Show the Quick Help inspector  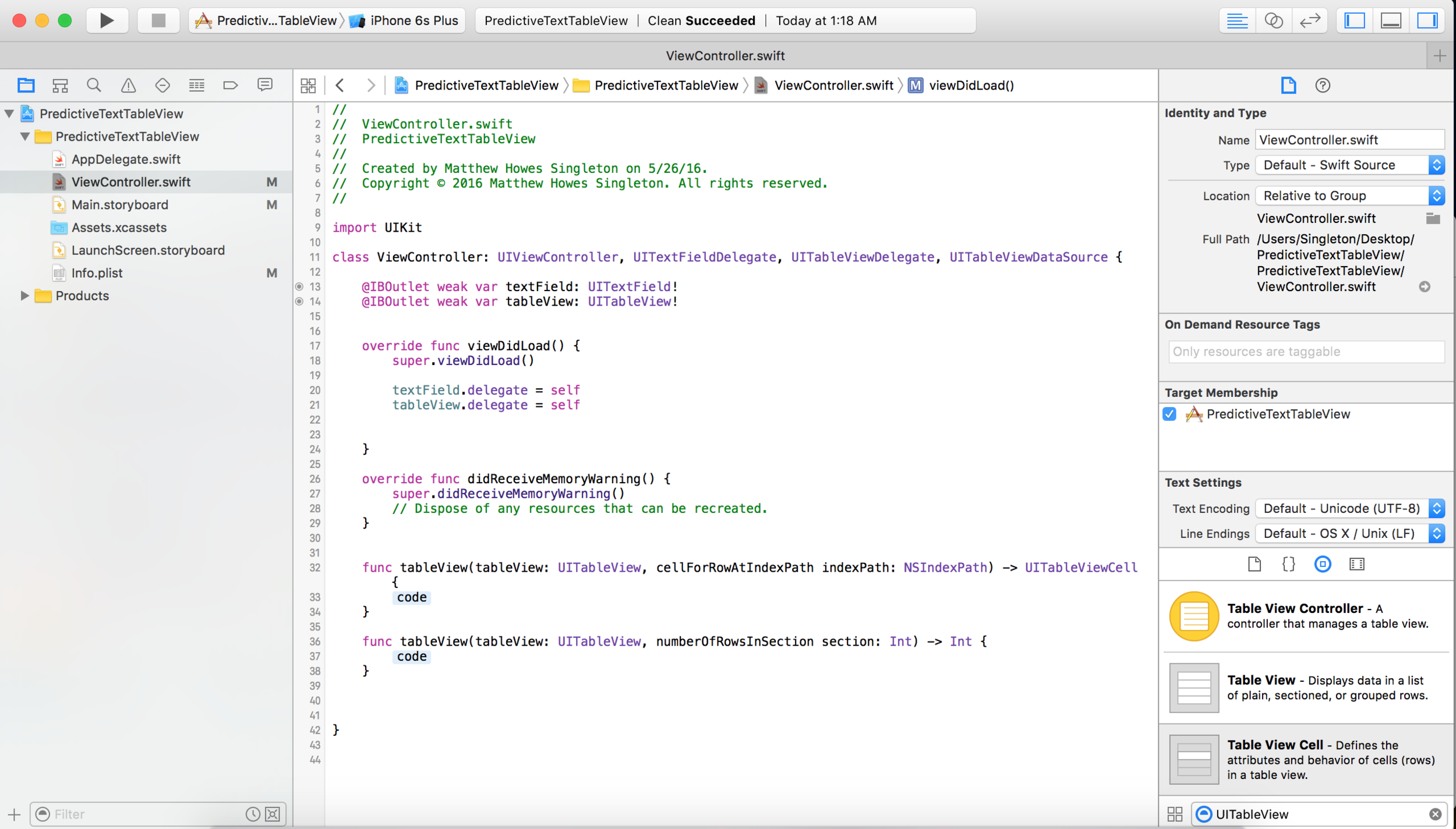pyautogui.click(x=1323, y=86)
